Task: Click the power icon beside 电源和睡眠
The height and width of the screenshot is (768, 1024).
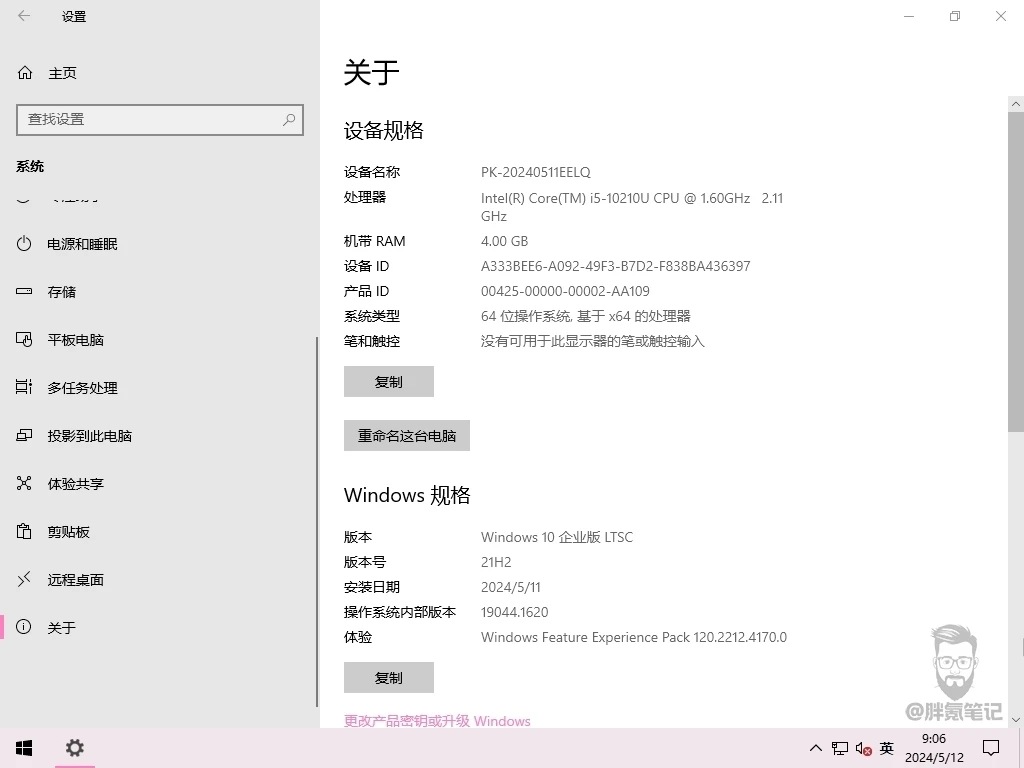Action: coord(24,244)
